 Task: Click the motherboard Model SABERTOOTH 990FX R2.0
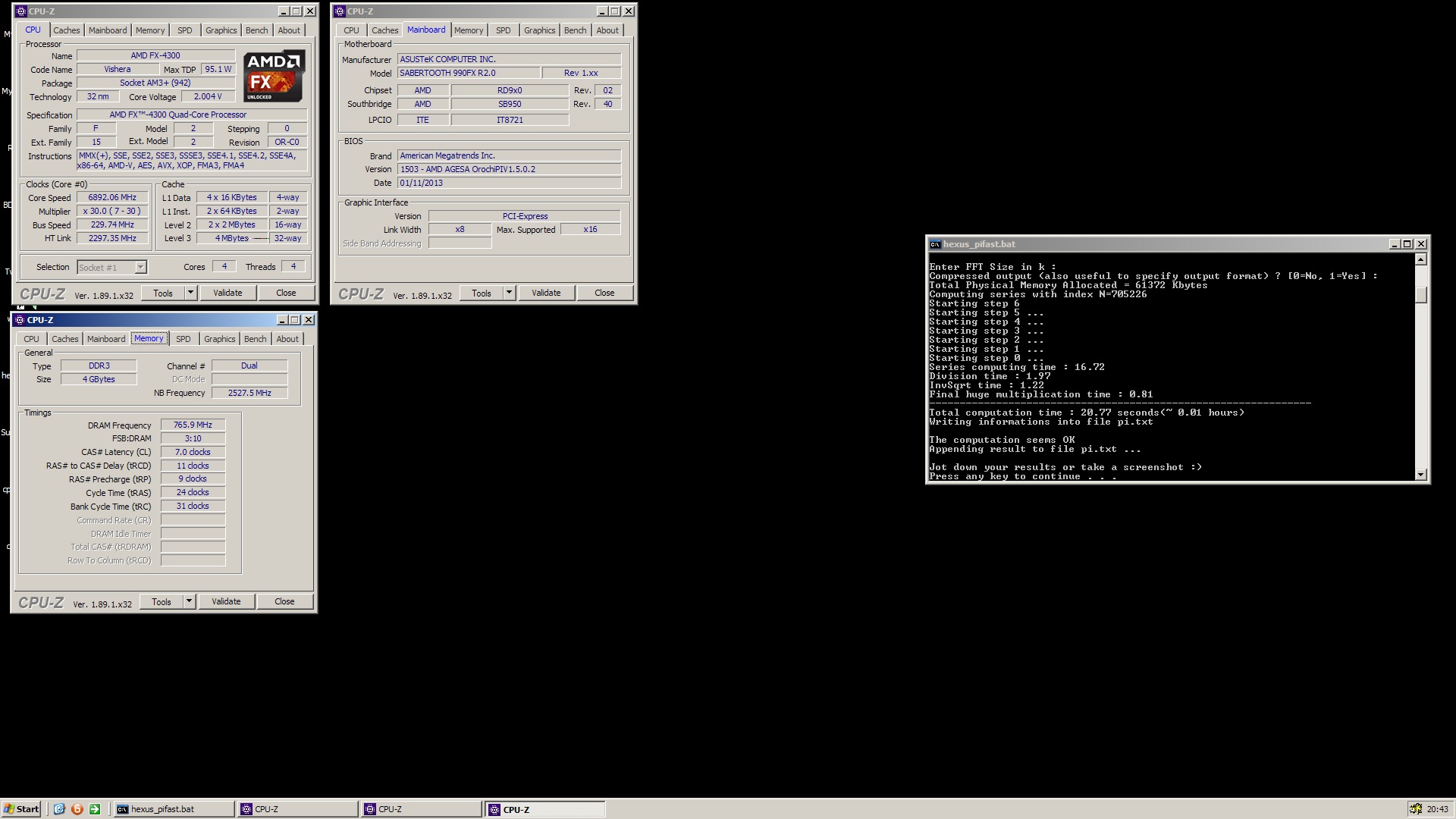[x=469, y=73]
